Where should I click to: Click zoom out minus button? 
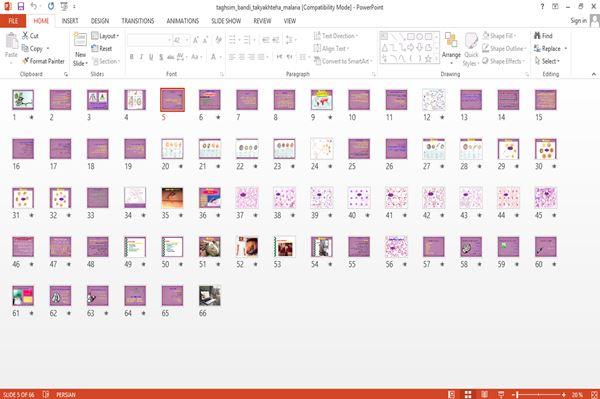[514, 394]
